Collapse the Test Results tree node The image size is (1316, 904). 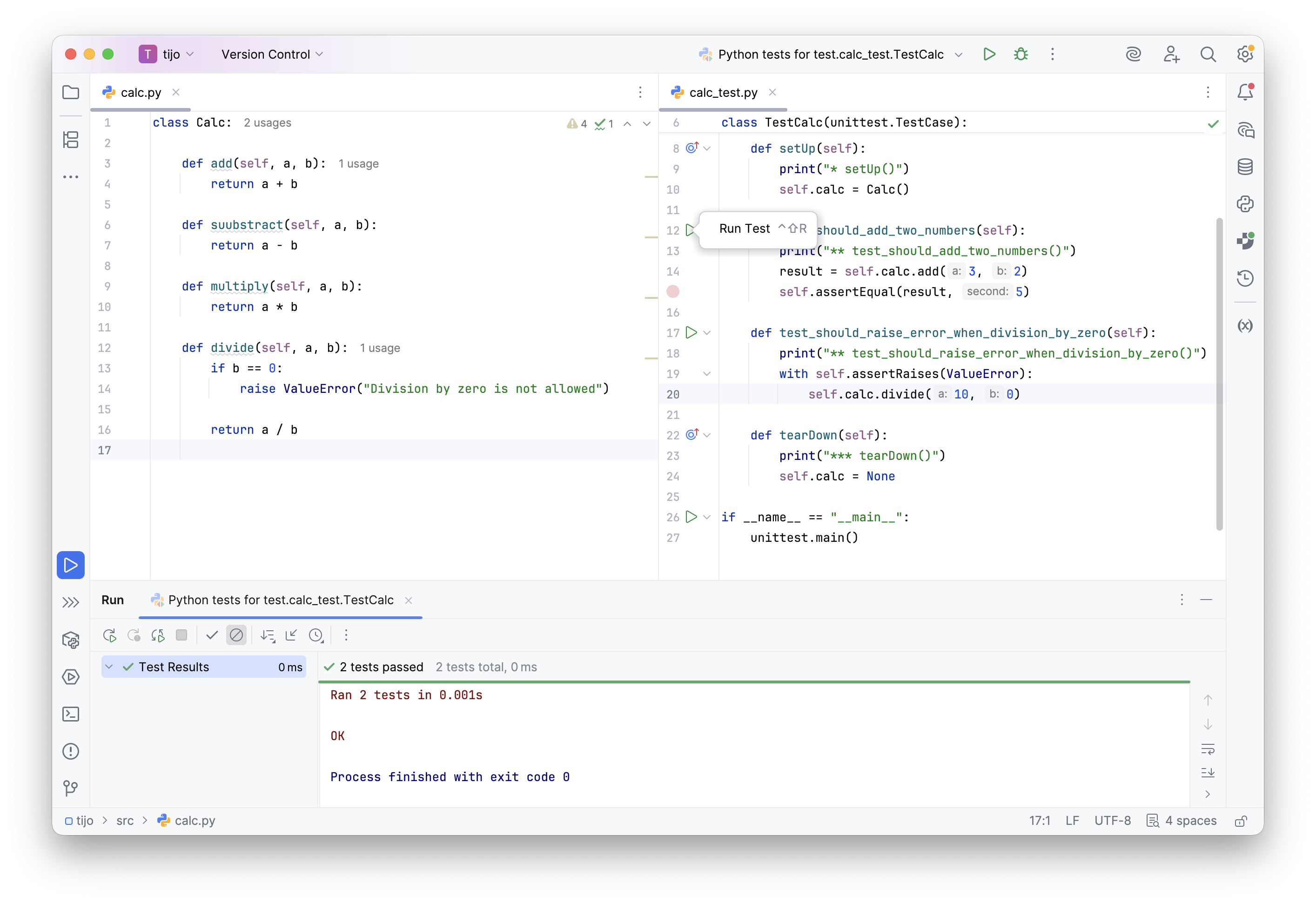coord(109,667)
